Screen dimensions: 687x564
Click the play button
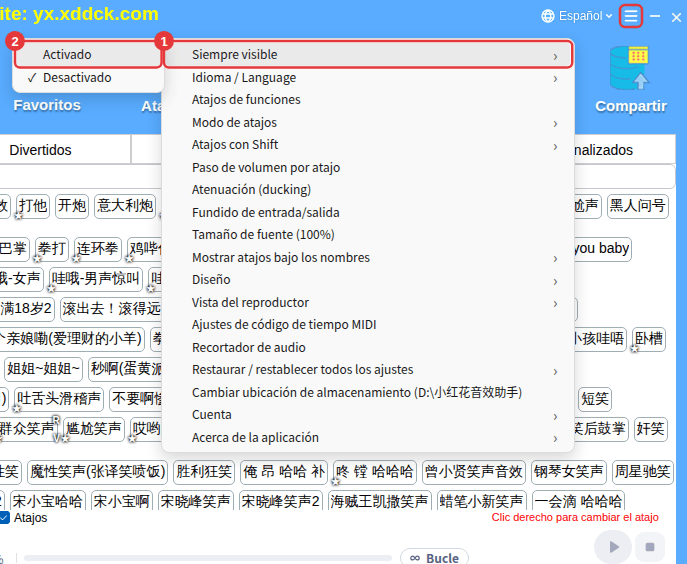point(613,546)
